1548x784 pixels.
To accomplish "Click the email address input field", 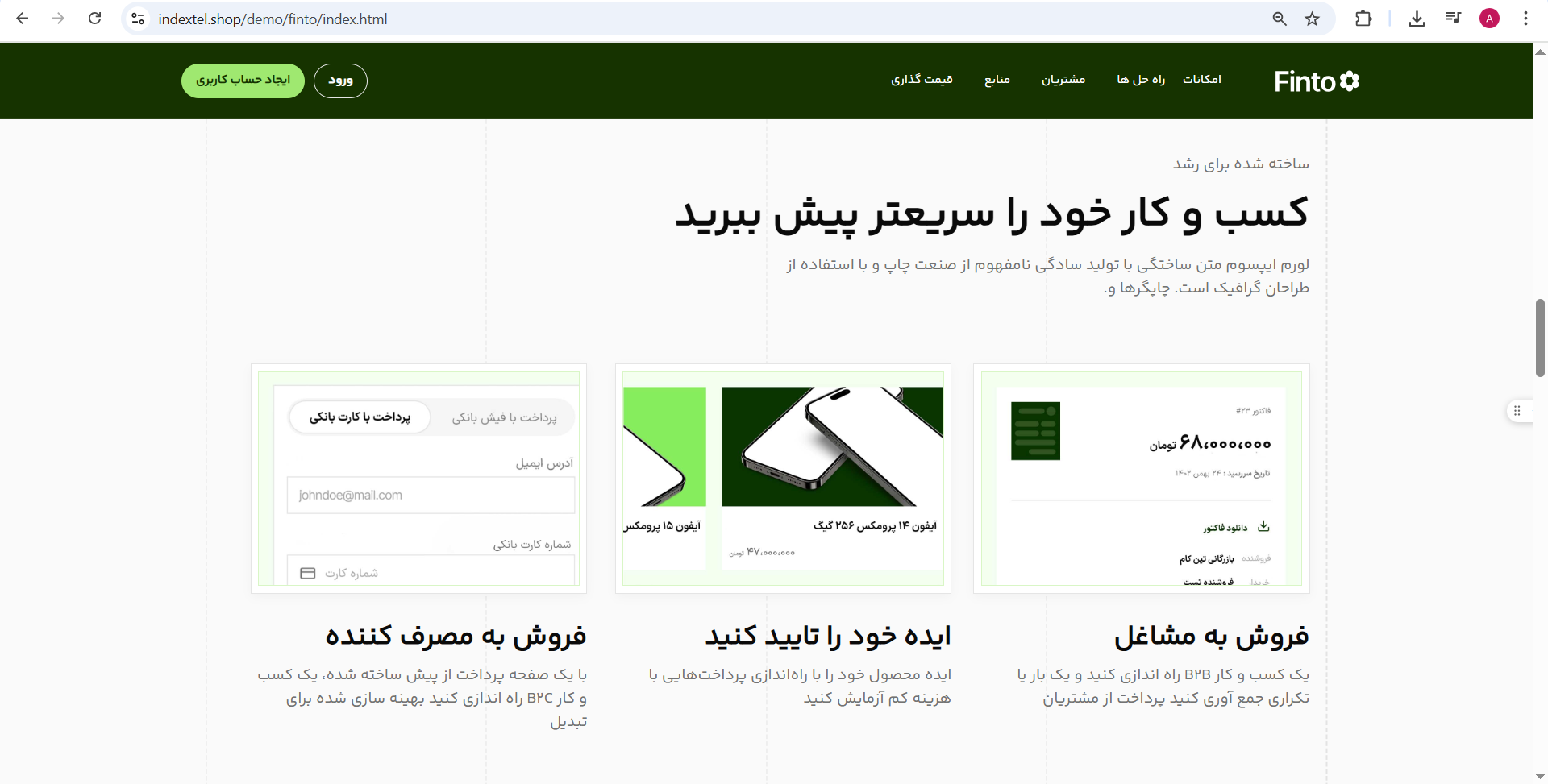I will pos(431,495).
